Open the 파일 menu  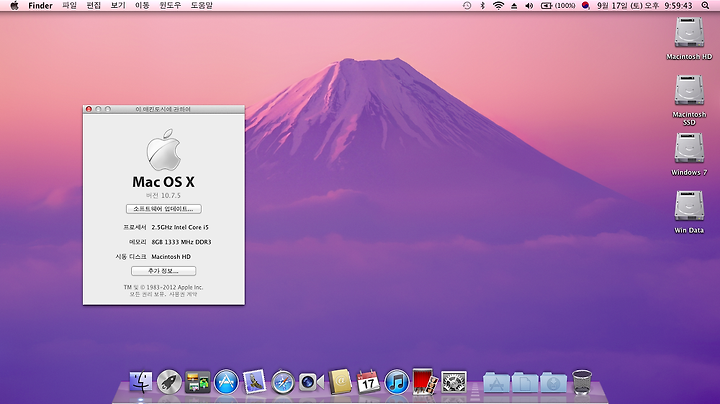(x=69, y=6)
